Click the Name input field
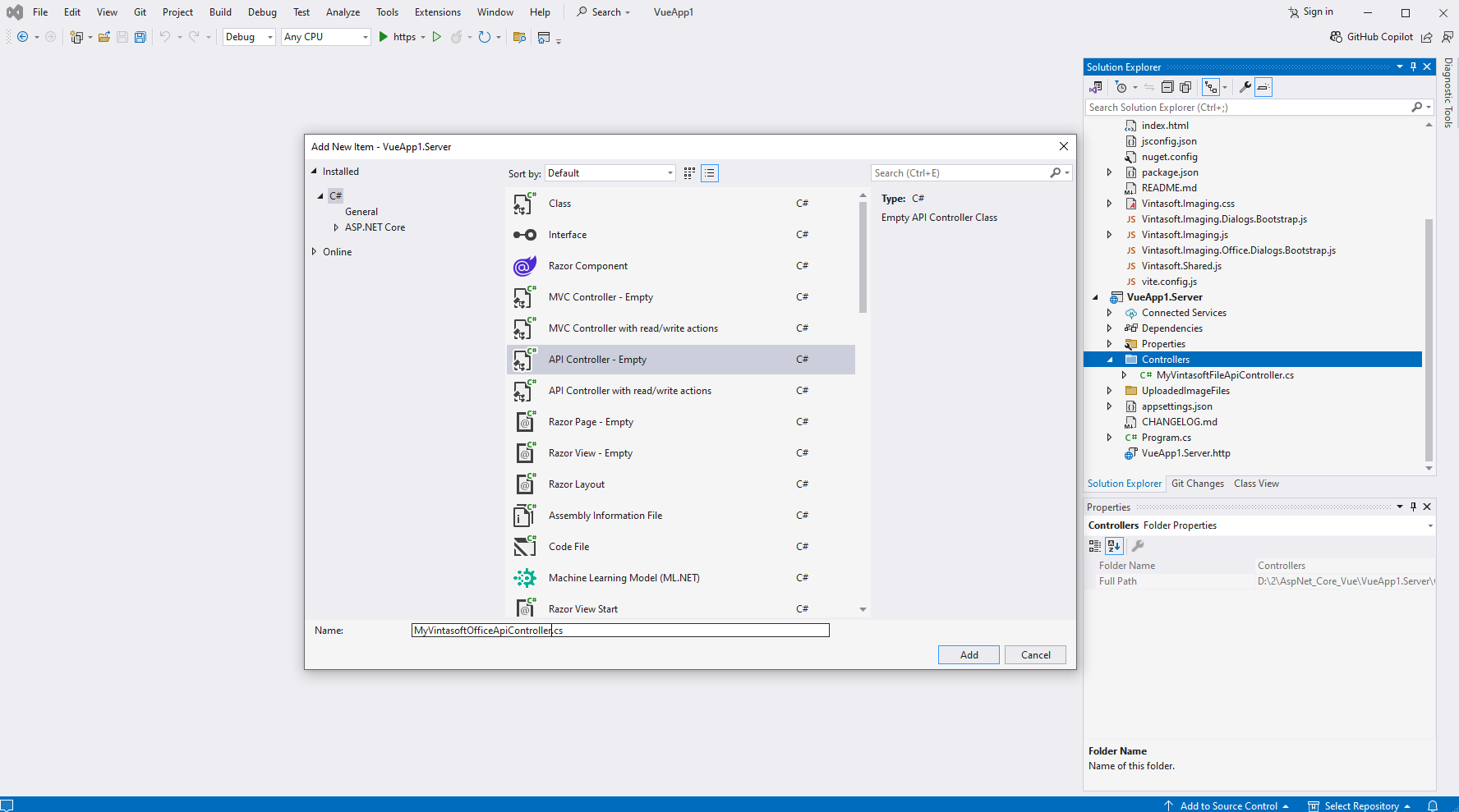Screen dimensions: 1459x812 619,631
